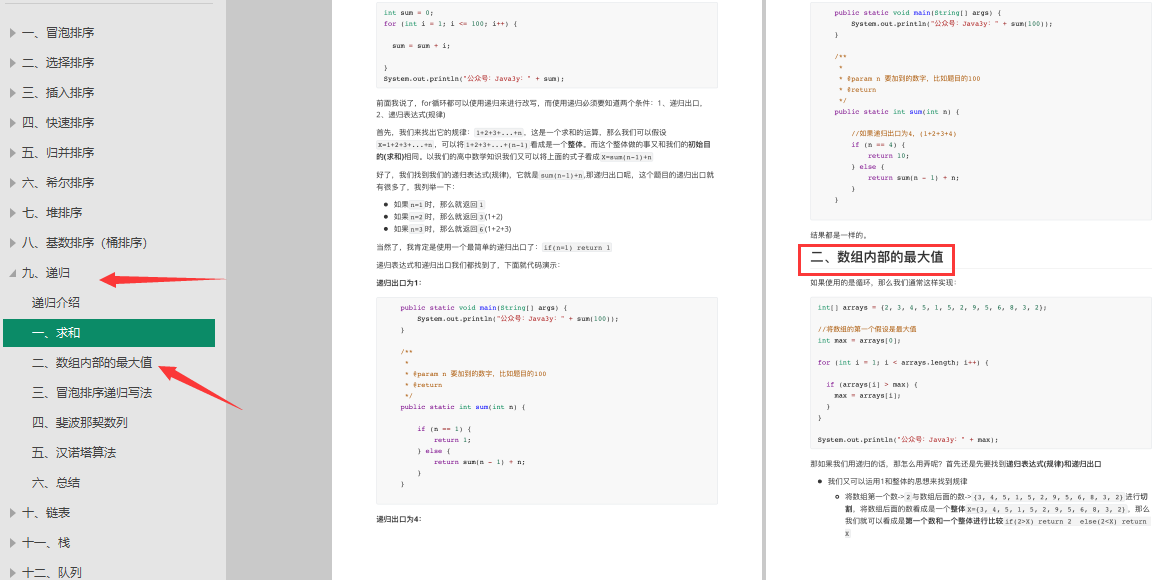
Task: Jump to the 四、斐波那契数列 bookmark
Action: 80,422
